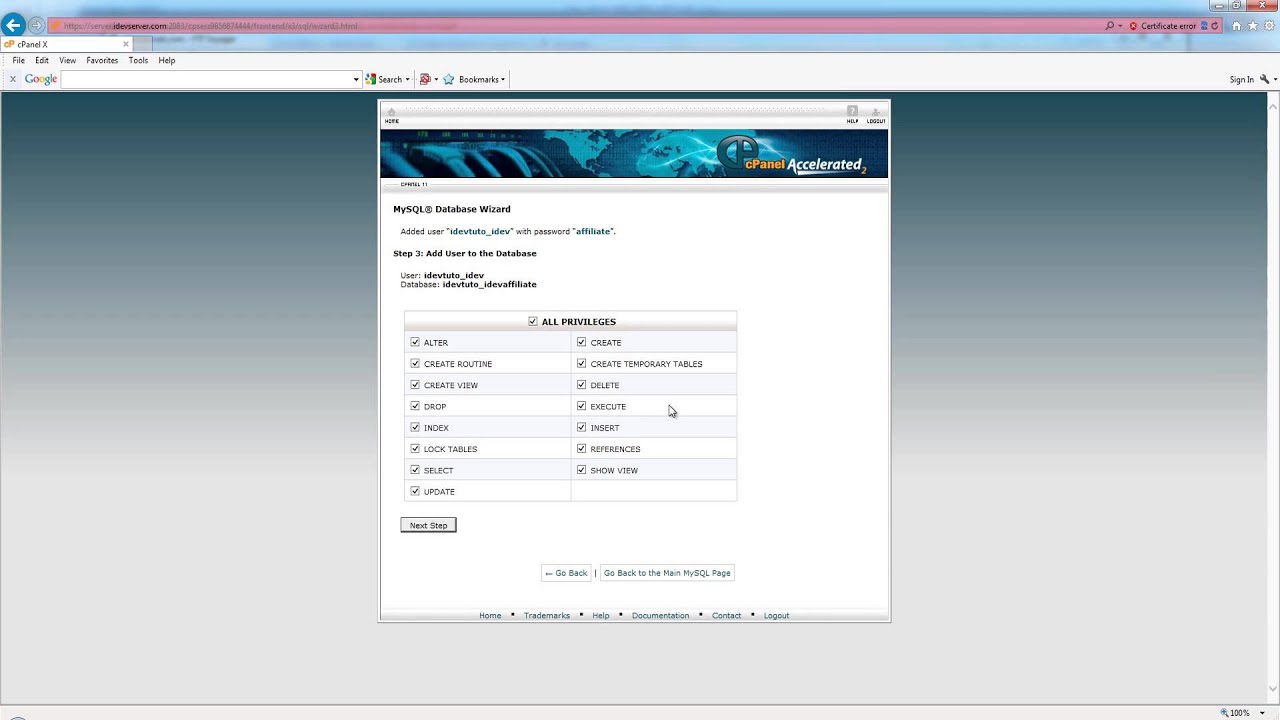Click the cPanel LOGOUT icon in page header
This screenshot has width=1280, height=720.
876,115
